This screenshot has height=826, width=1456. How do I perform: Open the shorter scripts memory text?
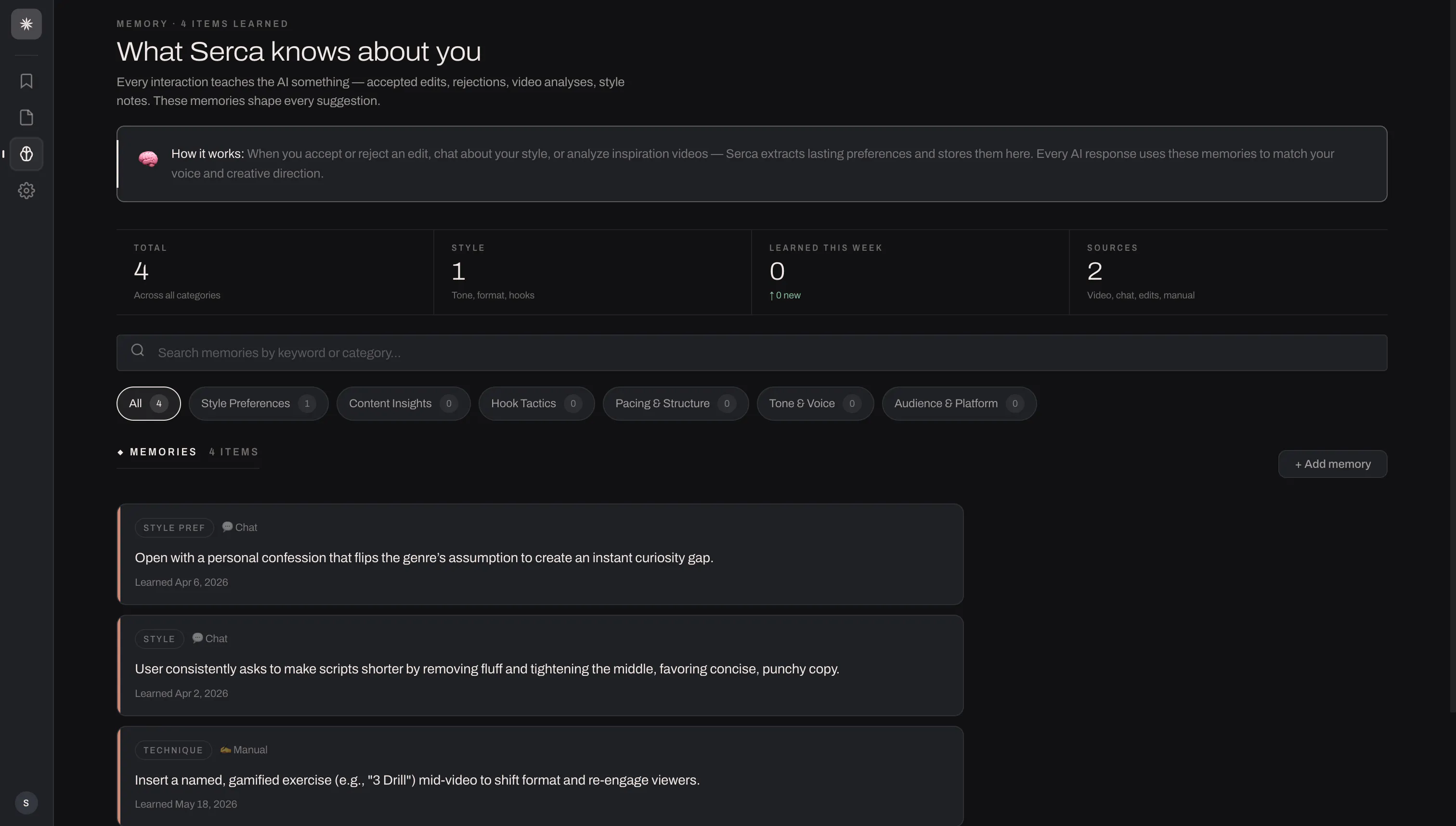[x=487, y=669]
